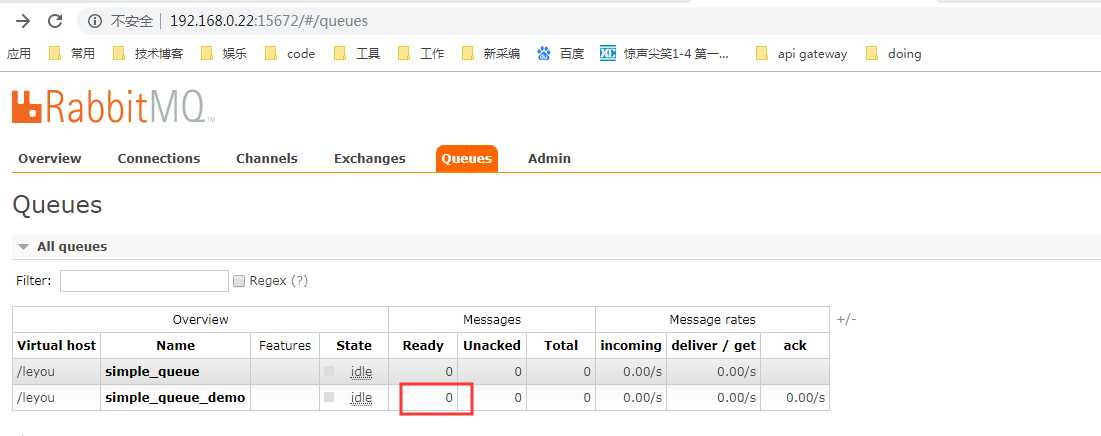Open the 工具 bookmarks folder
This screenshot has height=436, width=1101.
click(357, 53)
